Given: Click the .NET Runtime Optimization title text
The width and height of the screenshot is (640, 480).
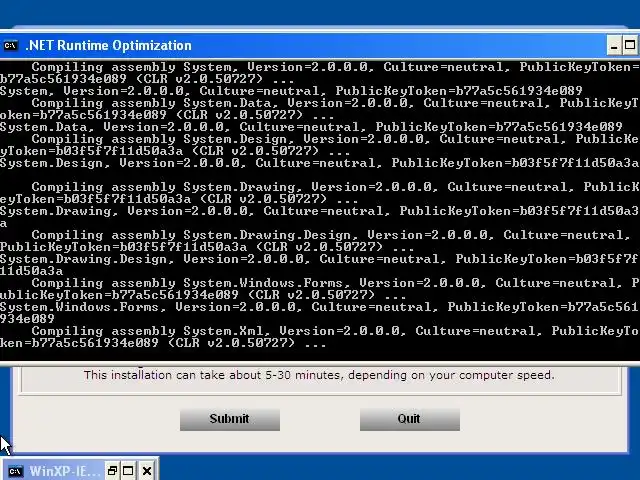Looking at the screenshot, I should pos(109,45).
